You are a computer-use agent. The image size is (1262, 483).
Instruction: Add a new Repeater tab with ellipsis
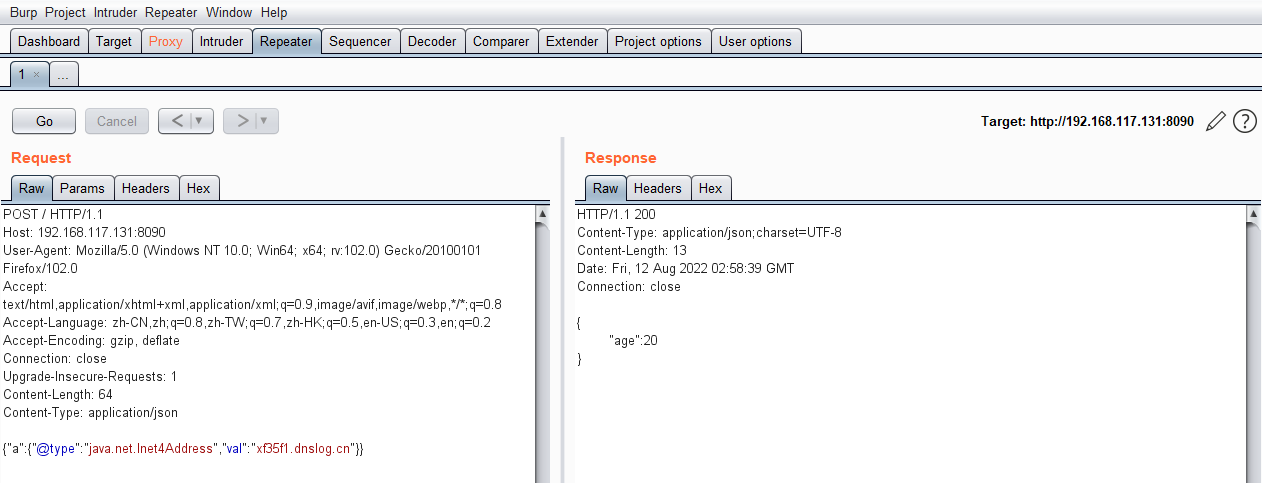(62, 75)
